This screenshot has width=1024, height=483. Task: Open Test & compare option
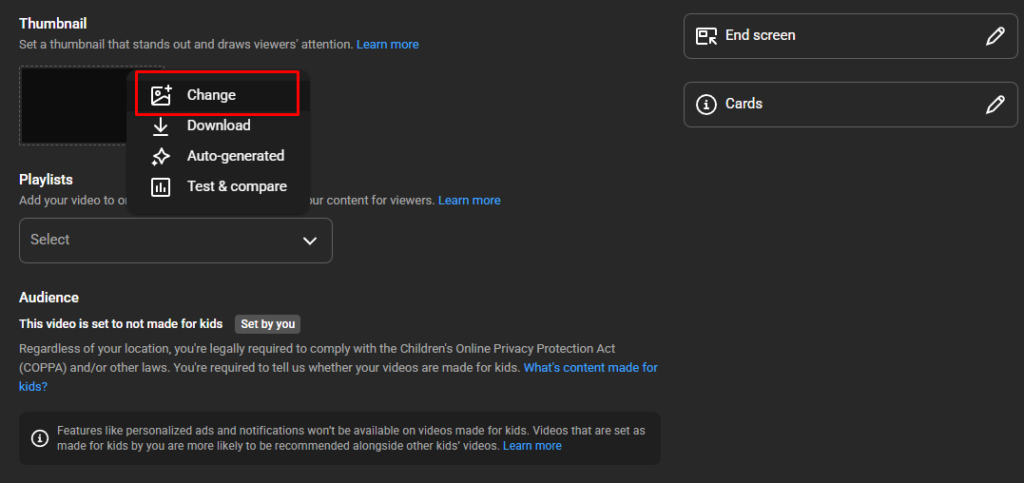tap(217, 187)
